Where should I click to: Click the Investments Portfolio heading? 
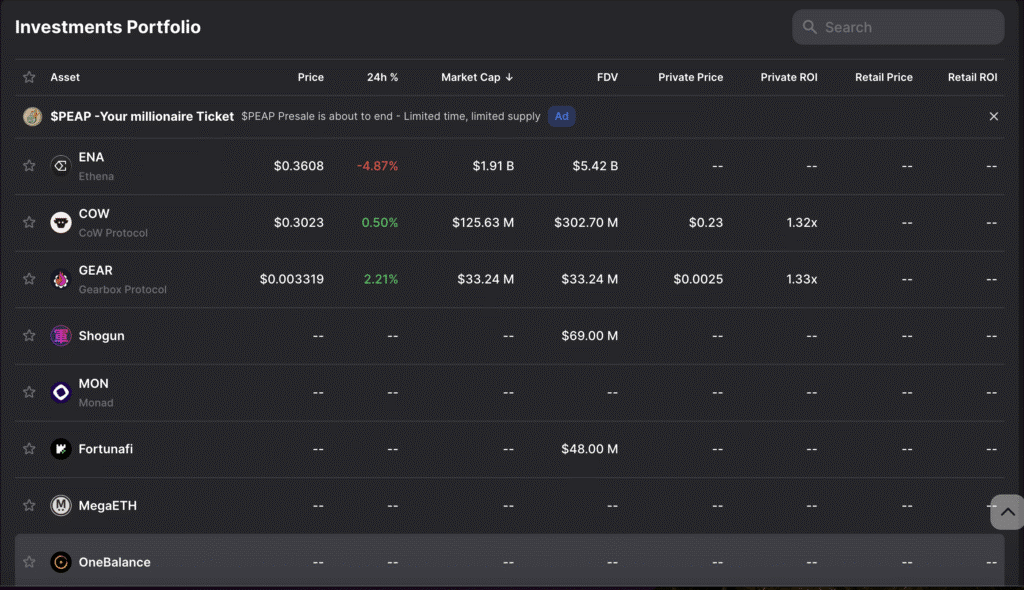(108, 27)
